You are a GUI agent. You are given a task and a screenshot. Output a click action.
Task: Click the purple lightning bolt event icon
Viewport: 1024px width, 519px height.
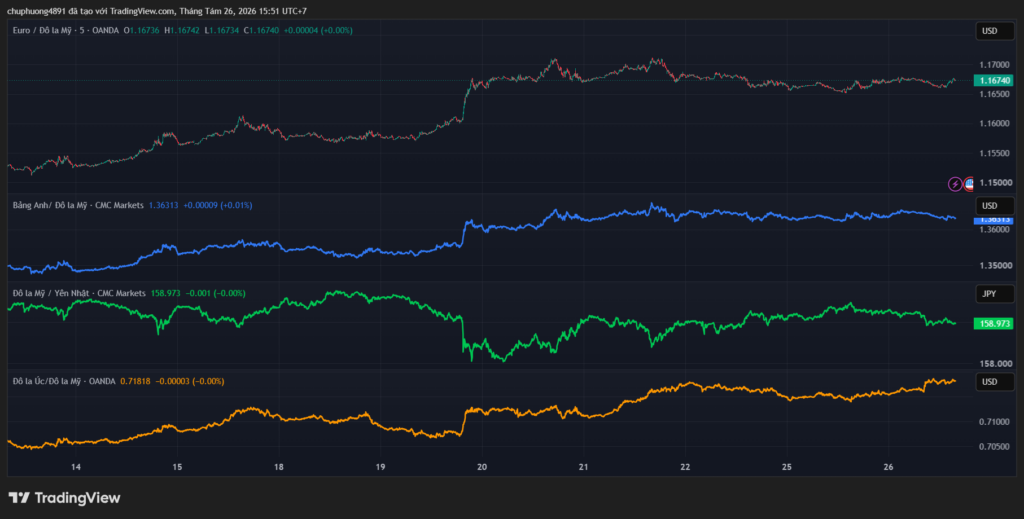(x=955, y=184)
